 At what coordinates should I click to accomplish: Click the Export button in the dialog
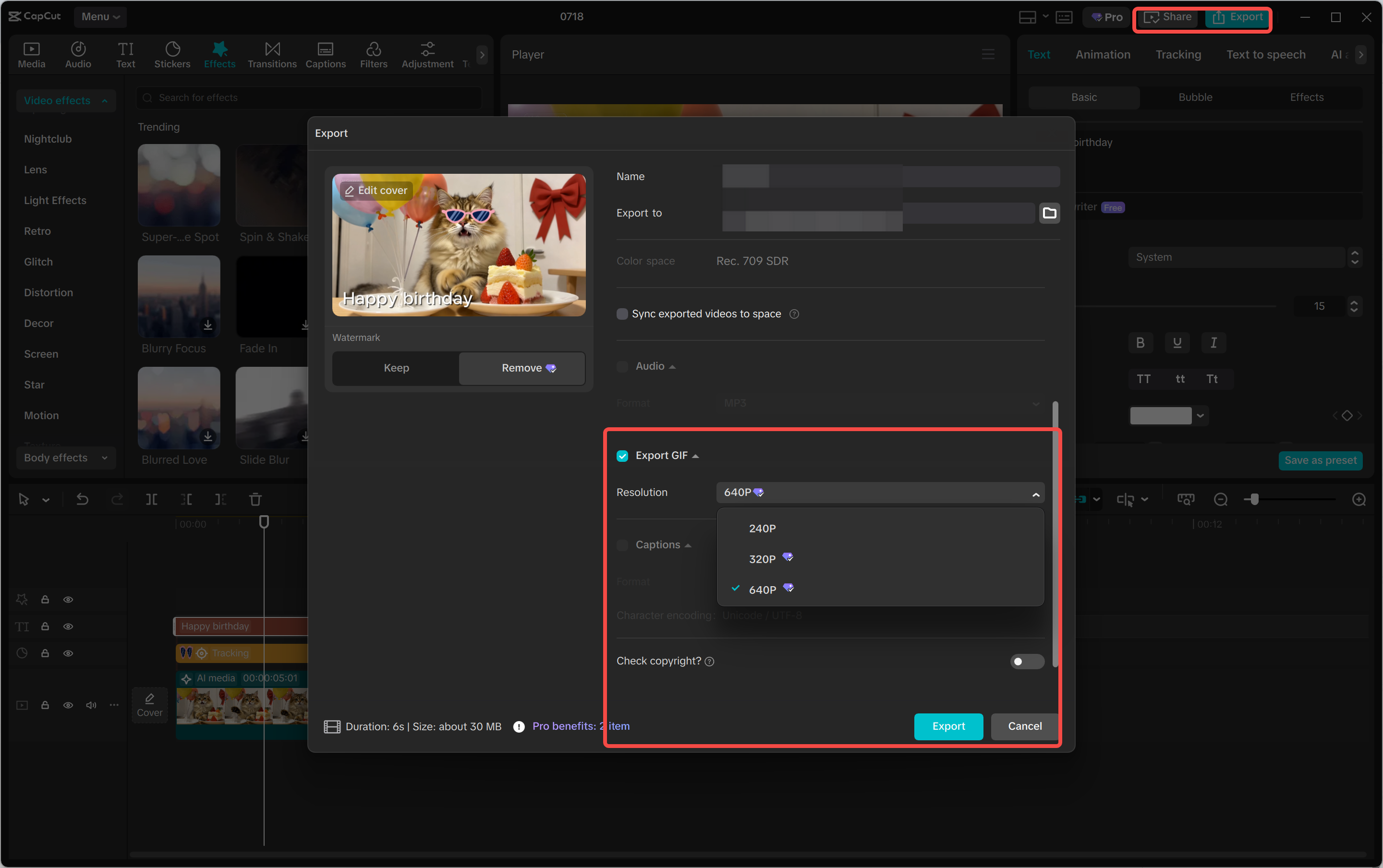coord(947,726)
